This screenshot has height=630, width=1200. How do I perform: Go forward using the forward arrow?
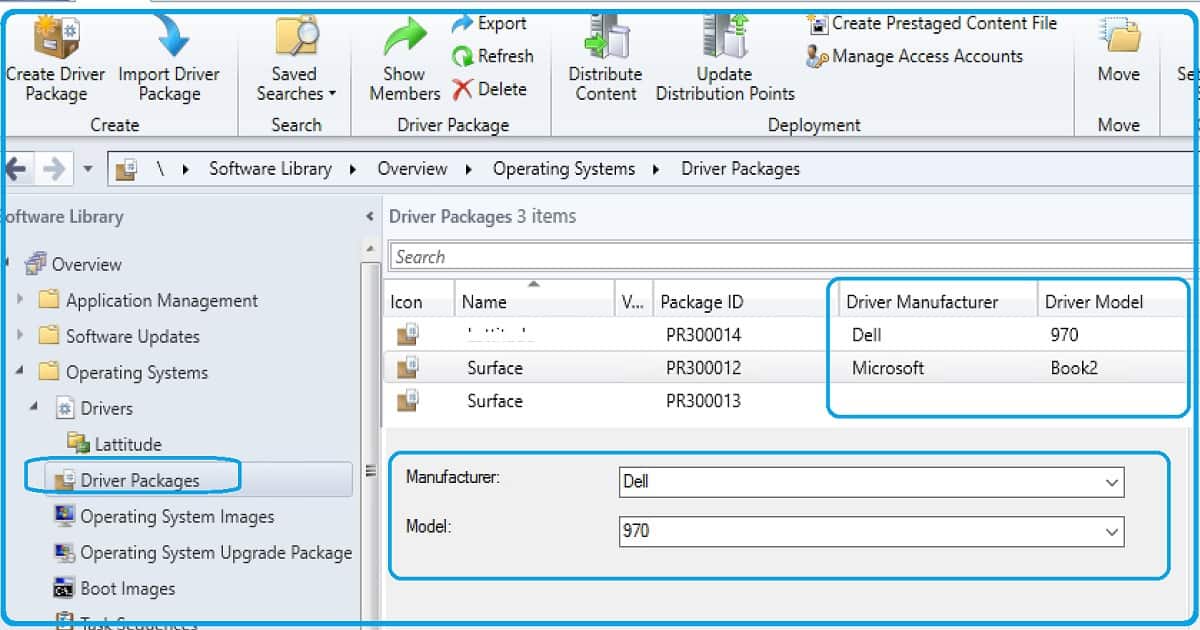tap(54, 169)
